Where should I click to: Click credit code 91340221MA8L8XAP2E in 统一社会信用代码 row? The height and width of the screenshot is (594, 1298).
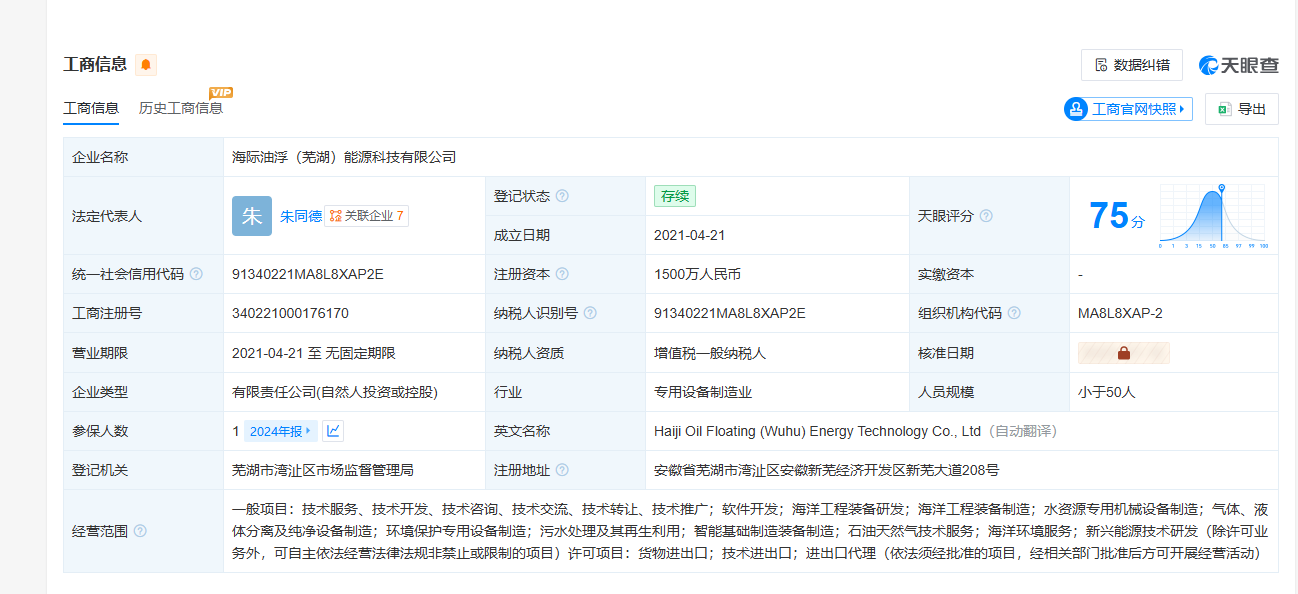[308, 274]
